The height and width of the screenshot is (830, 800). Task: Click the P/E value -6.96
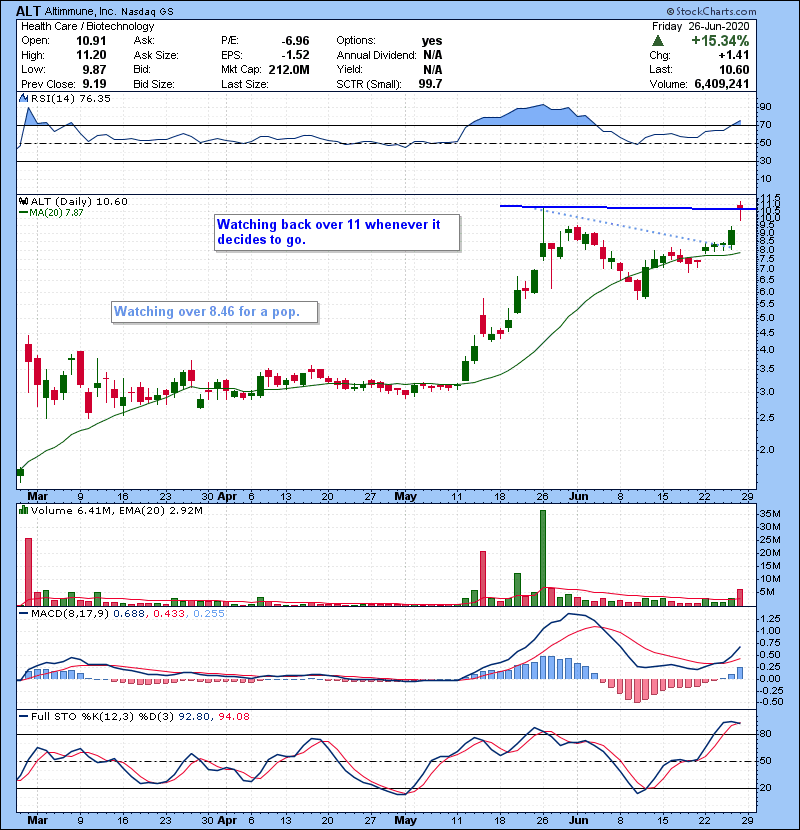(295, 41)
